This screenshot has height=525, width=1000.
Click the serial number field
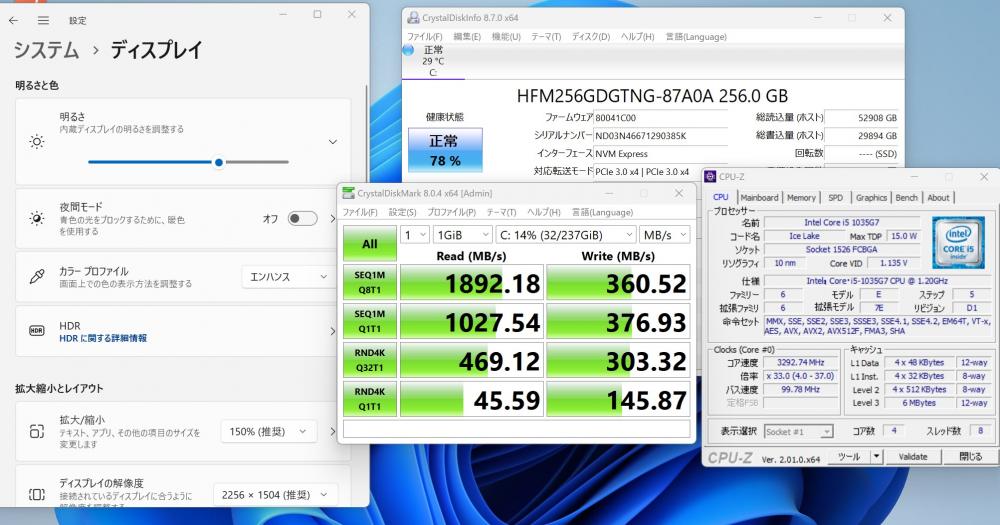point(660,135)
